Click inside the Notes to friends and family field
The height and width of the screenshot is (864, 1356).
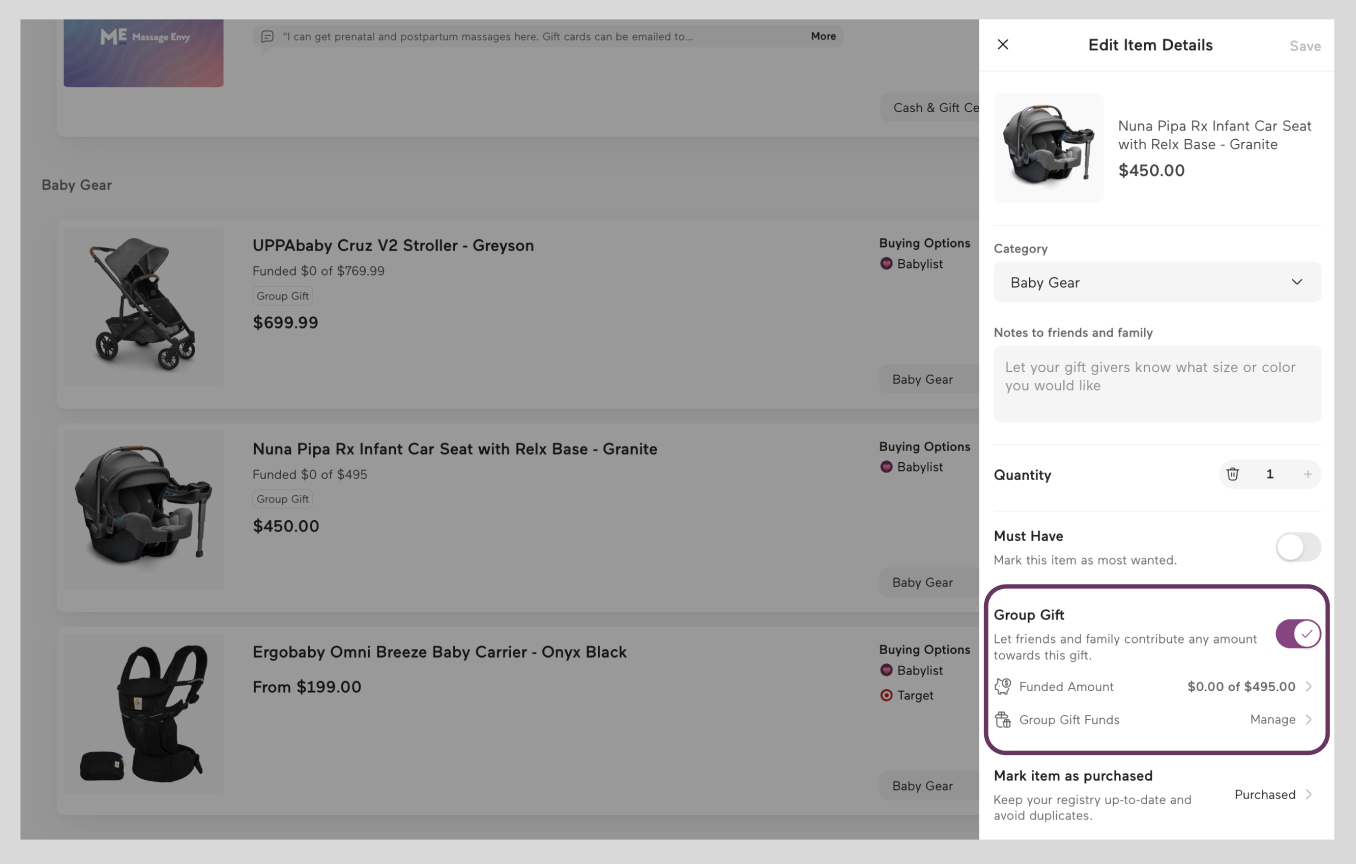(x=1157, y=383)
